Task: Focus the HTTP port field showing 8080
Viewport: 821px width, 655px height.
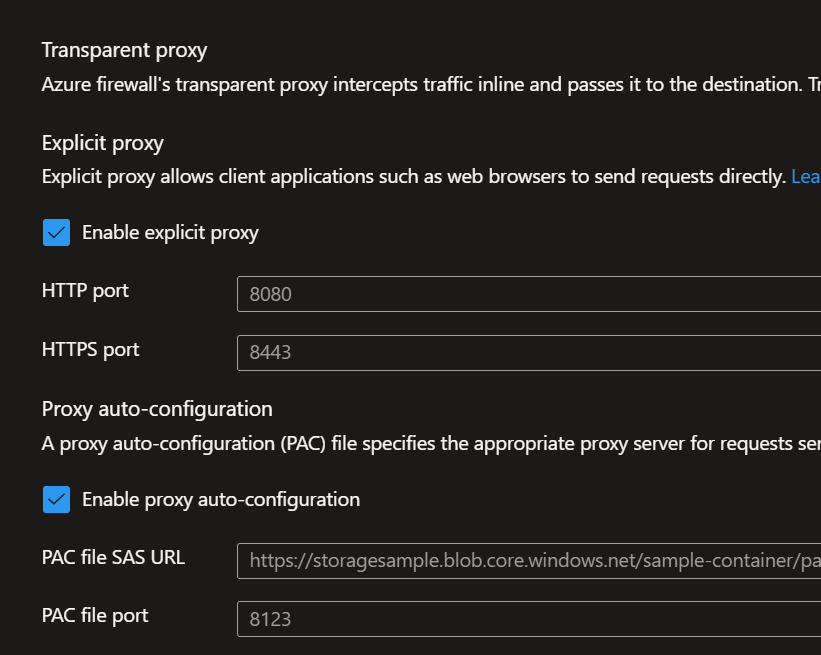Action: tap(528, 295)
